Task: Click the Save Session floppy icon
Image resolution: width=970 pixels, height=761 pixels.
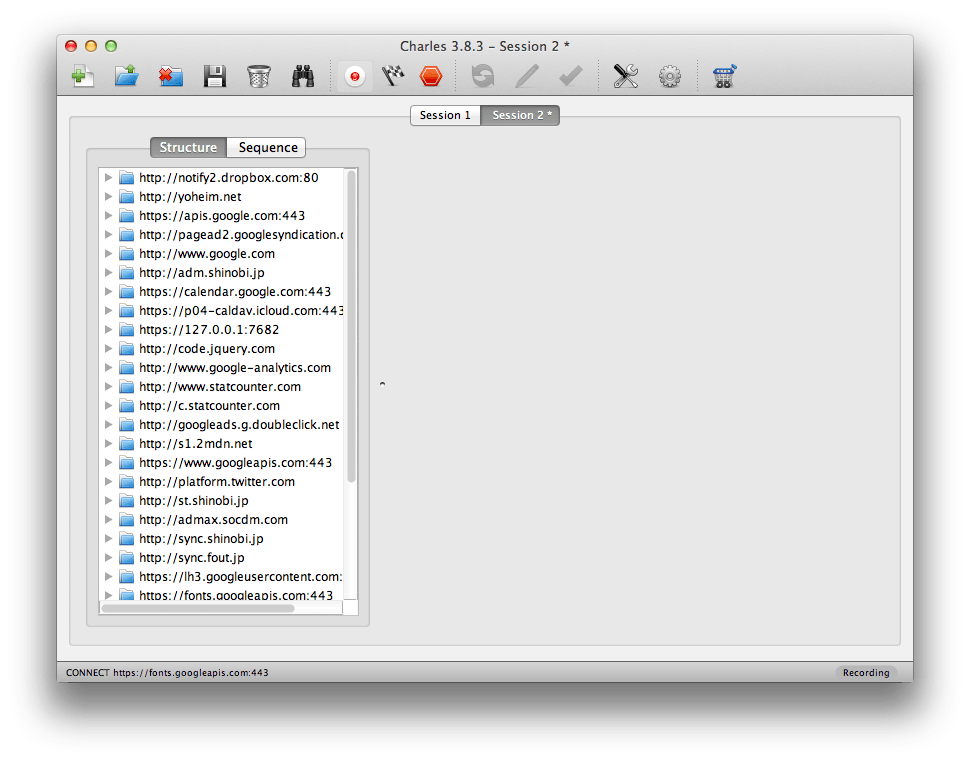Action: coord(215,76)
